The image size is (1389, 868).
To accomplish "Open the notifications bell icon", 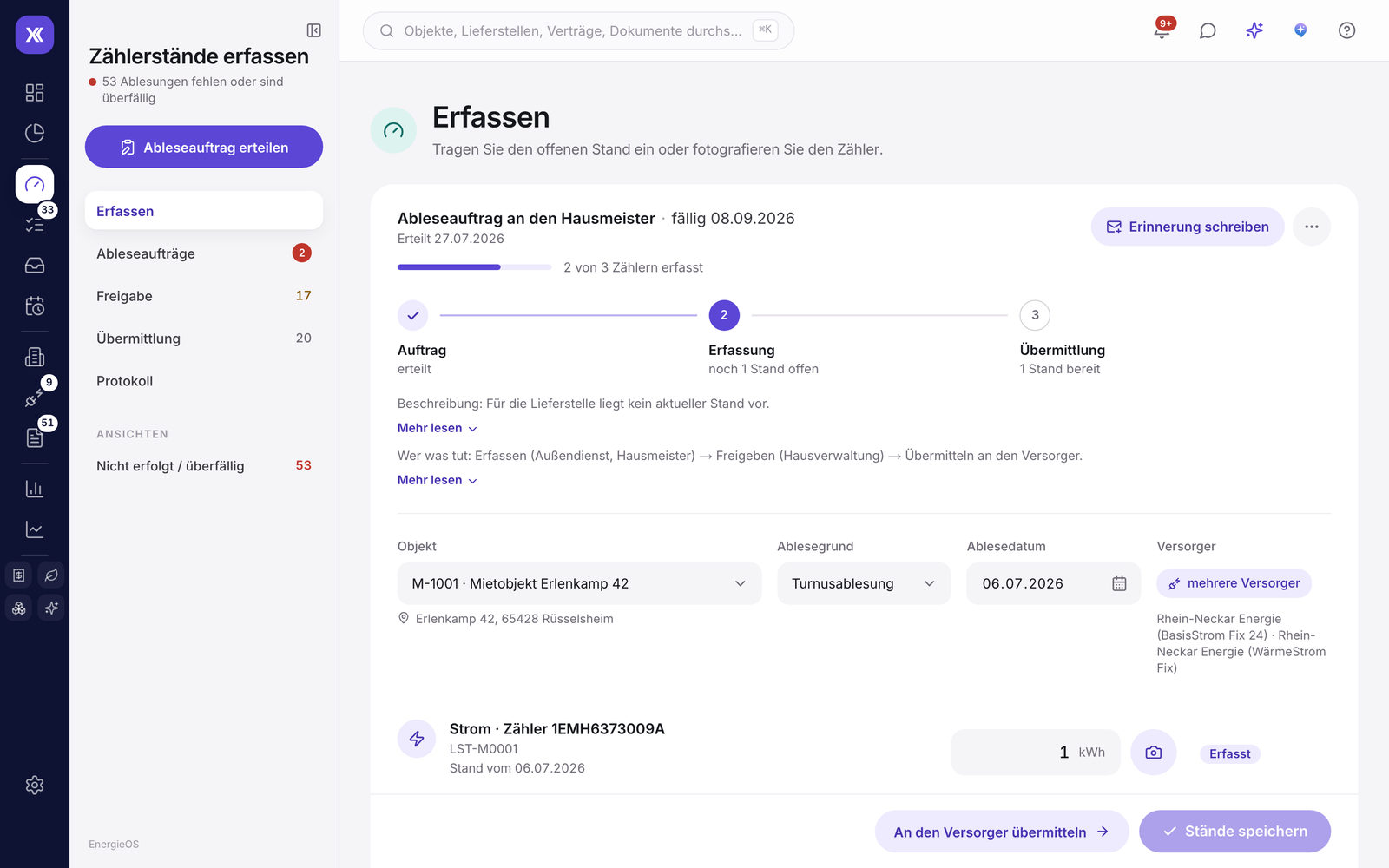I will pyautogui.click(x=1162, y=30).
